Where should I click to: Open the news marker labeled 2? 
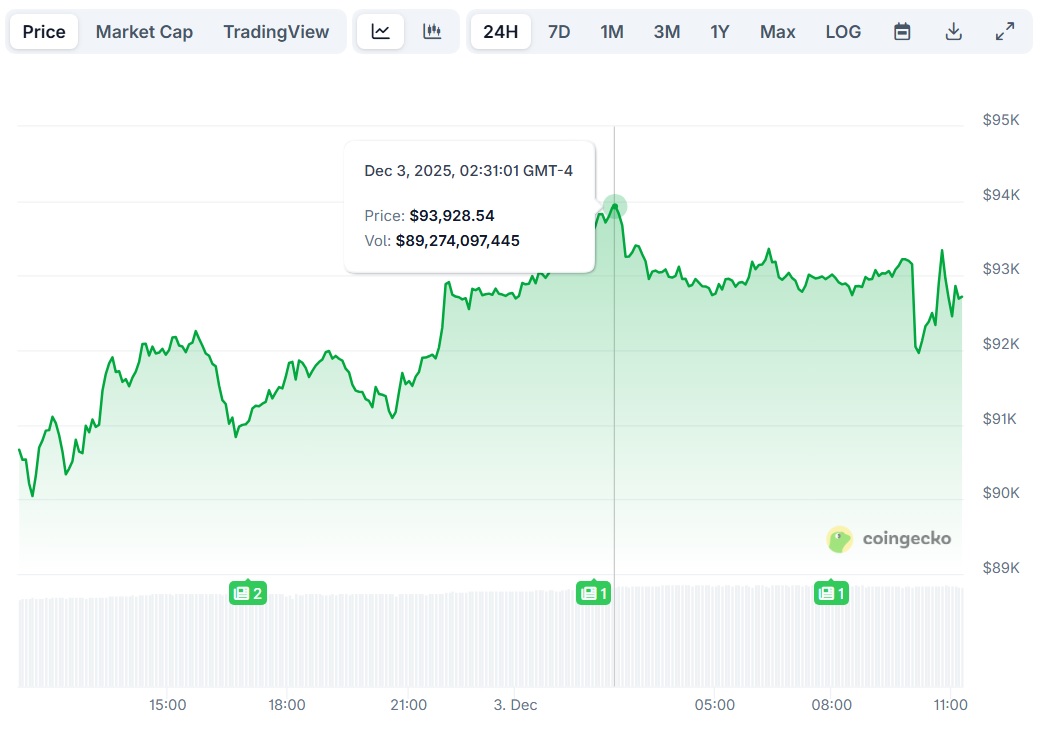tap(248, 593)
